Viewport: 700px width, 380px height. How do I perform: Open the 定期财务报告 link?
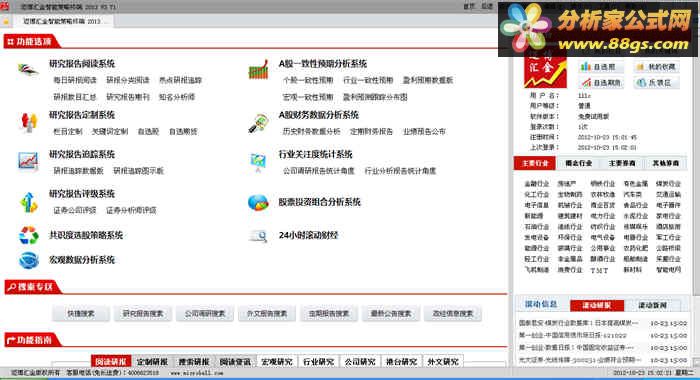point(371,131)
